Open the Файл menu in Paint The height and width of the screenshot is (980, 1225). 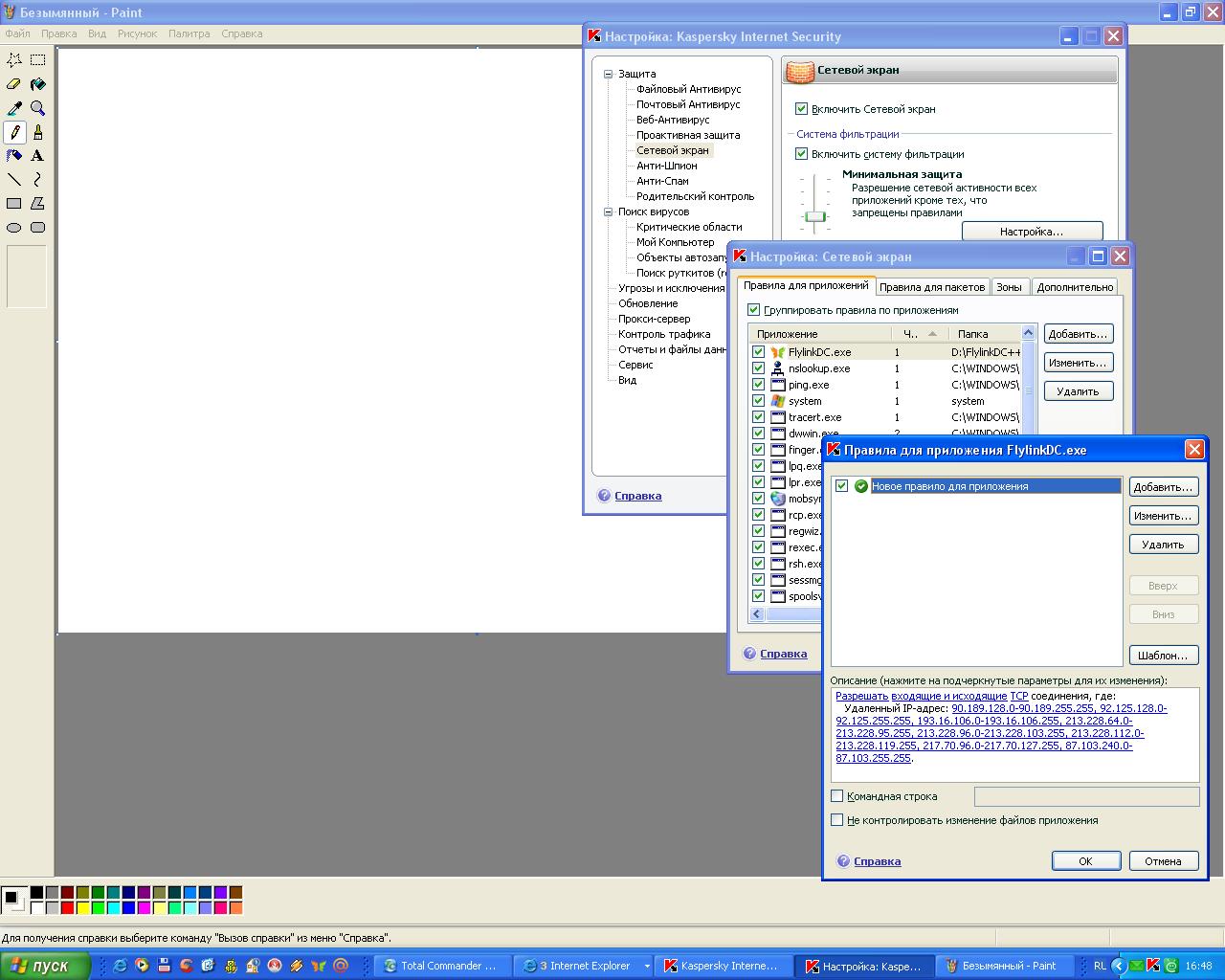[x=18, y=33]
